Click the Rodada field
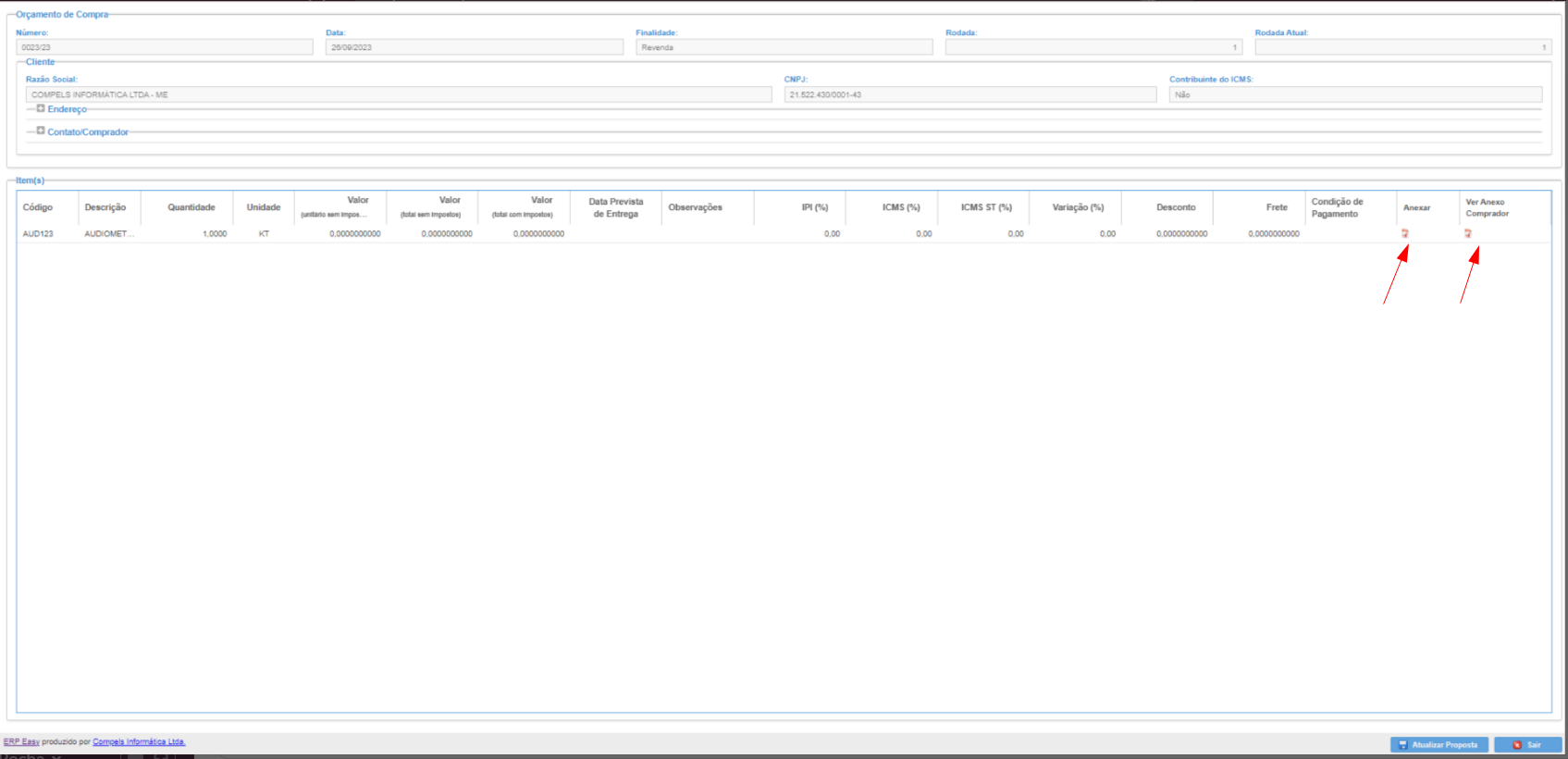Viewport: 1568px width, 759px height. tap(1093, 47)
